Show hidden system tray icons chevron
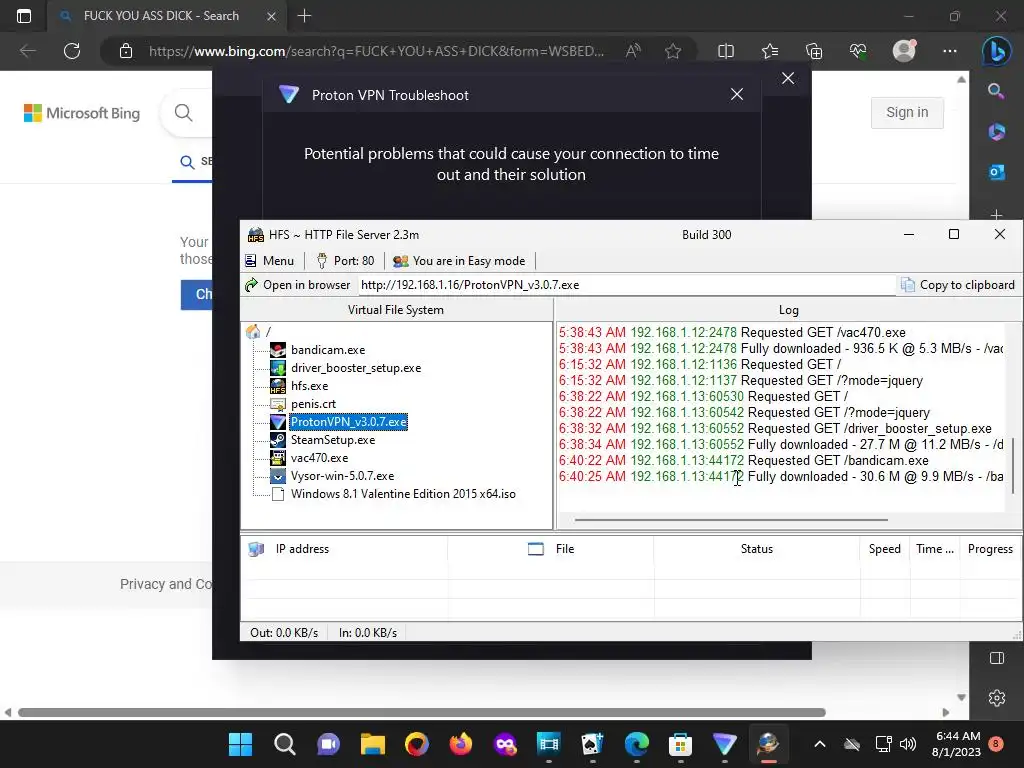Image resolution: width=1024 pixels, height=768 pixels. (820, 744)
